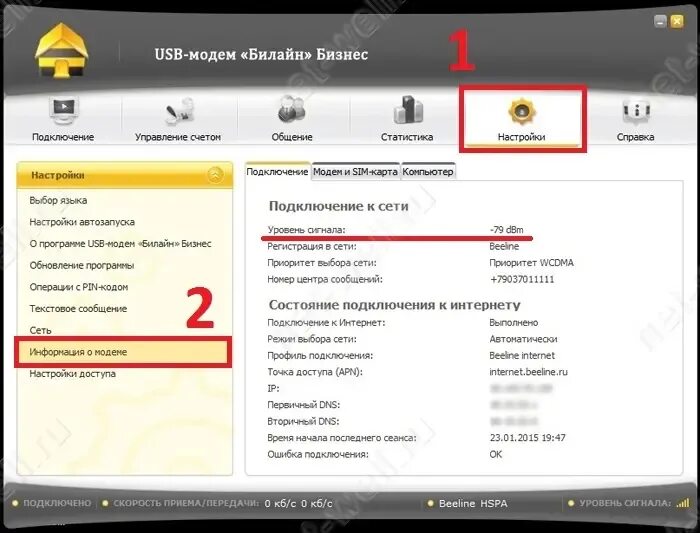Open the Справка help icon
Viewport: 700px width, 533px height.
click(x=636, y=111)
